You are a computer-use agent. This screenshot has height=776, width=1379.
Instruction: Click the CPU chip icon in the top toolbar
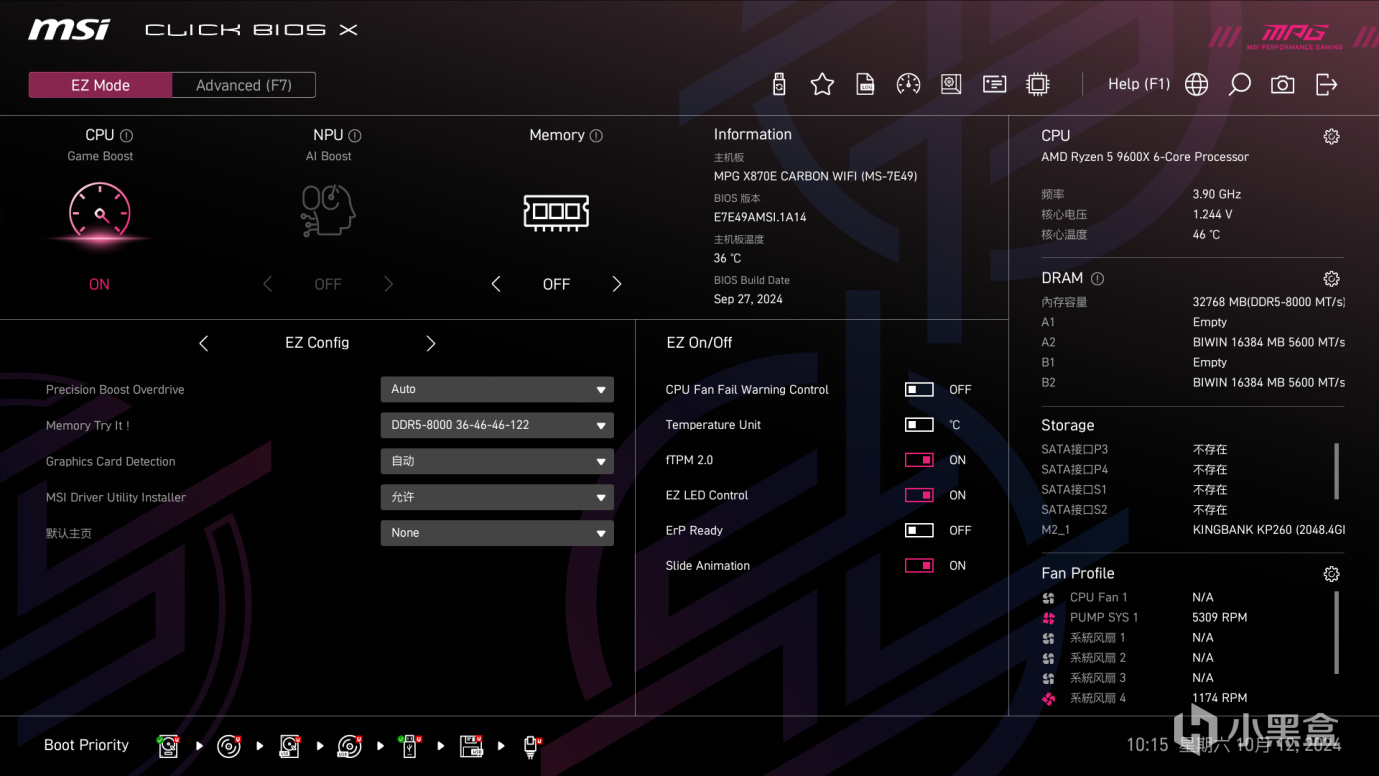point(1038,85)
